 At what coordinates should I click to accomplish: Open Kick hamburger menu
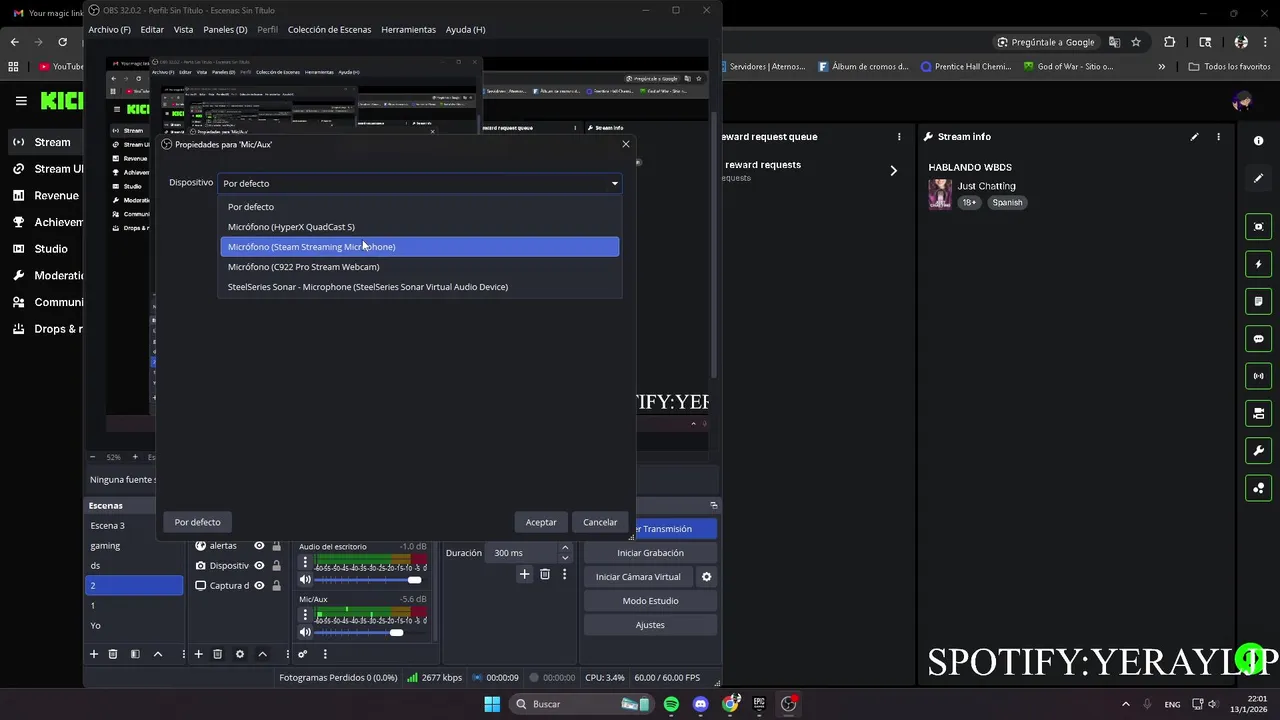(21, 101)
